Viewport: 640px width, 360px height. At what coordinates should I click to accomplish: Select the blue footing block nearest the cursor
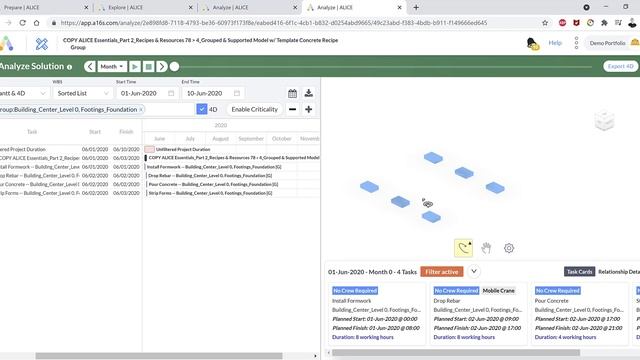431,217
